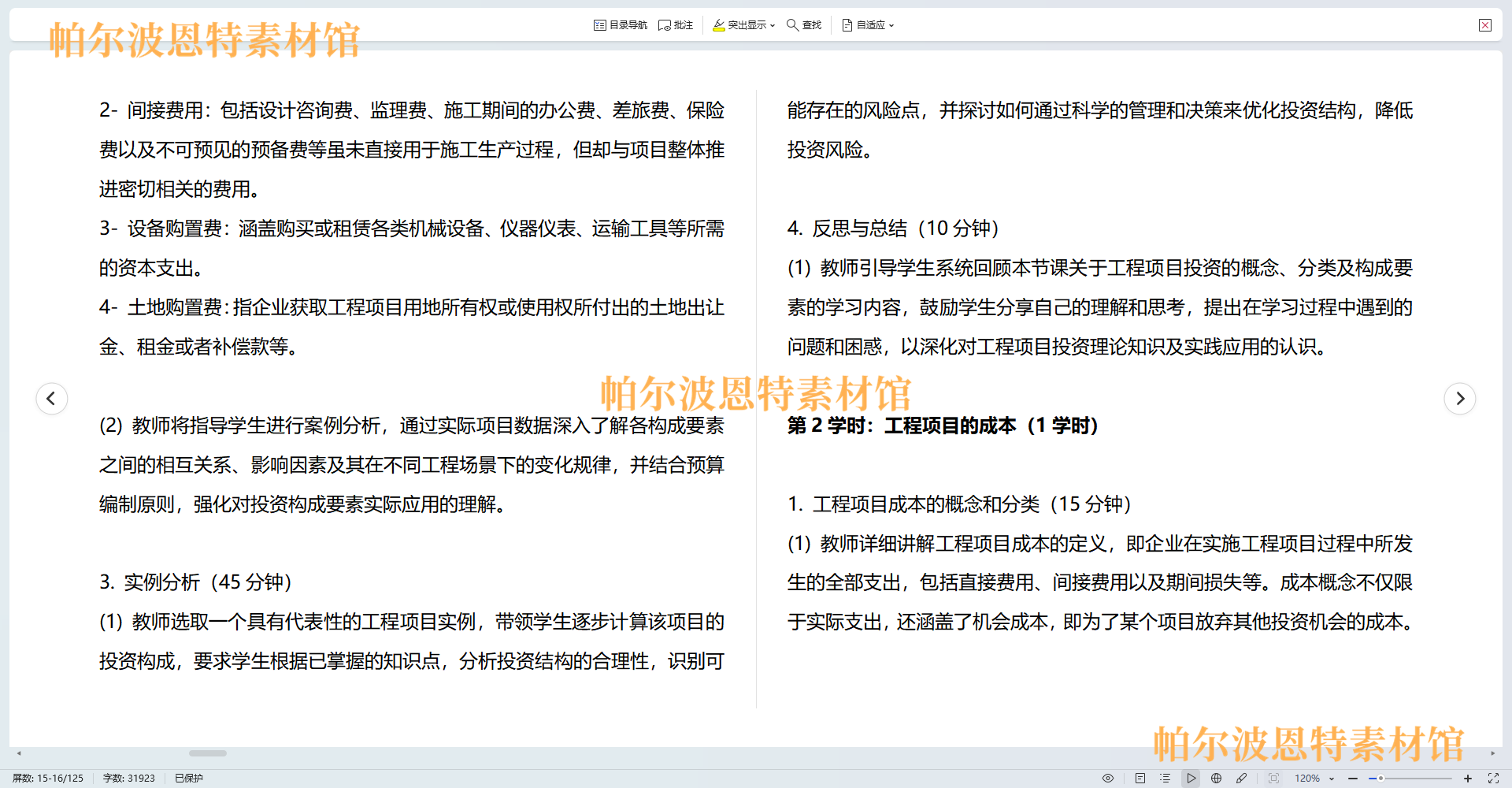The width and height of the screenshot is (1512, 788).
Task: Click the 已保护 protection status
Action: pyautogui.click(x=189, y=778)
